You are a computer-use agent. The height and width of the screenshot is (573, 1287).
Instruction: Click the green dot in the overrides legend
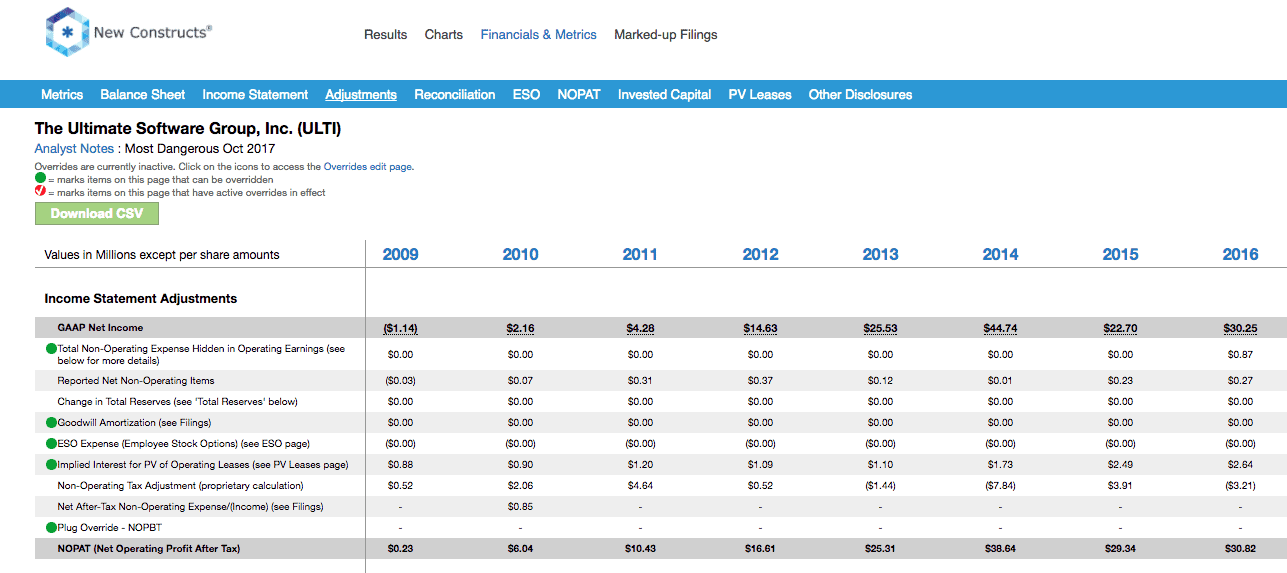pyautogui.click(x=40, y=179)
